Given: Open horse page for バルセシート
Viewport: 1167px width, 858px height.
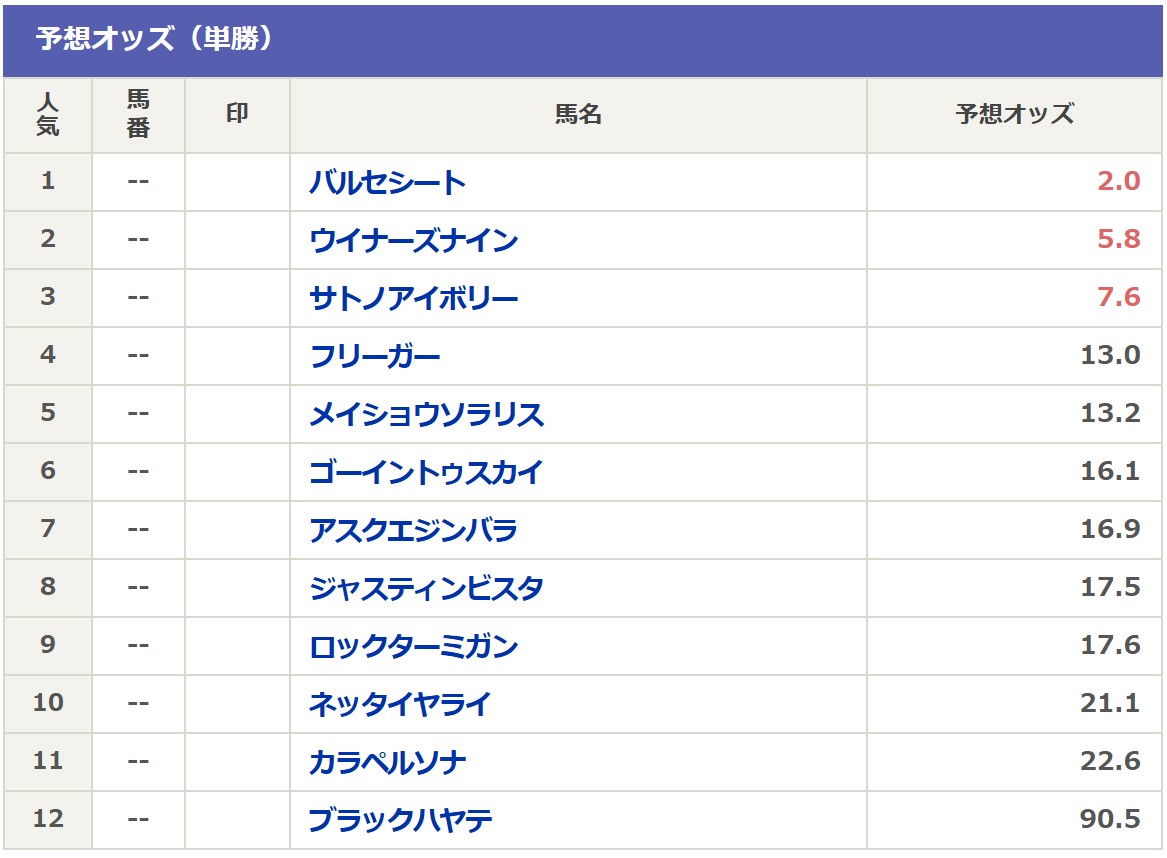Looking at the screenshot, I should pos(388,182).
